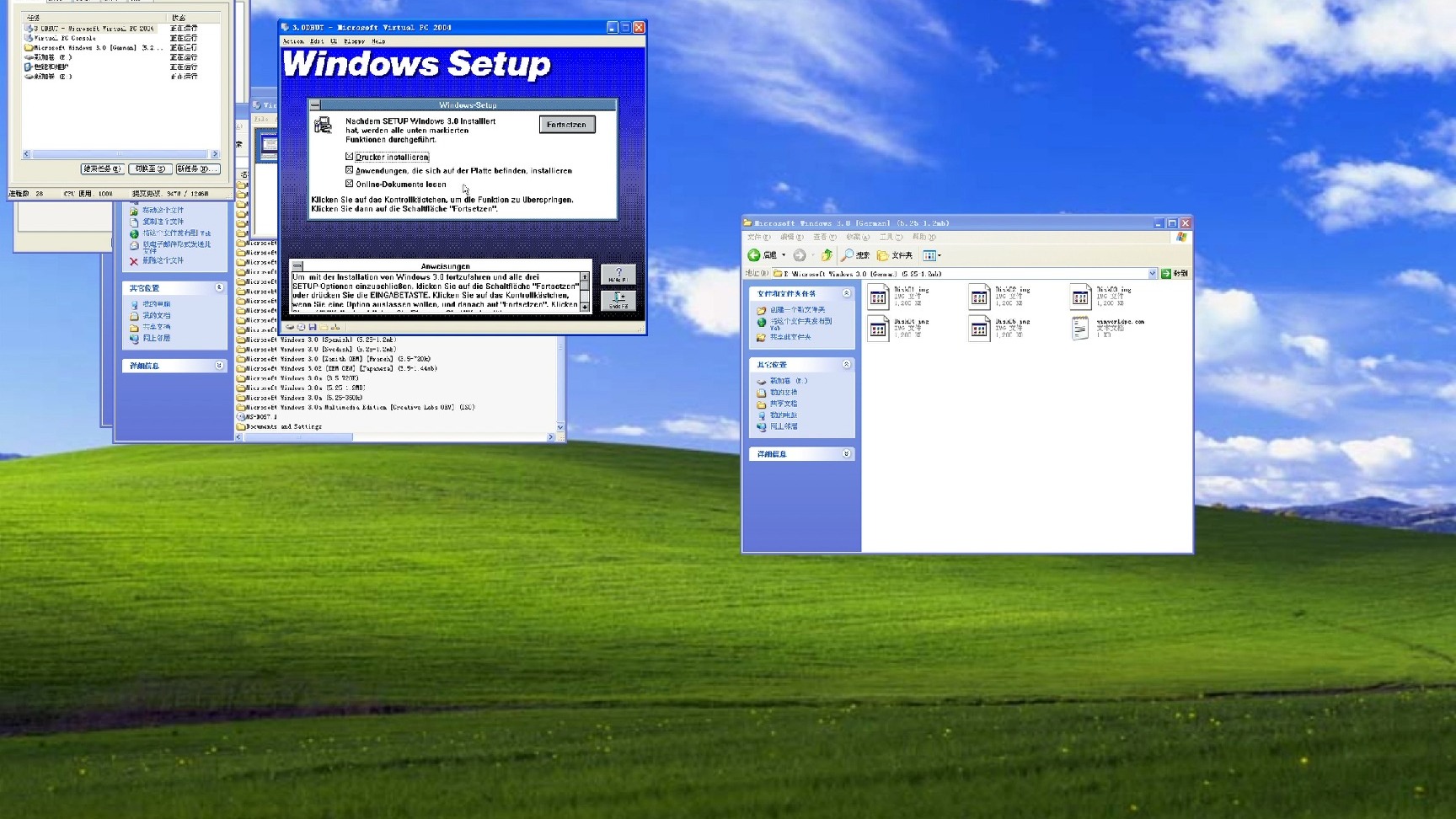The image size is (1456, 819).
Task: Click the Hilfe F1 help button in Setup
Action: tap(618, 275)
